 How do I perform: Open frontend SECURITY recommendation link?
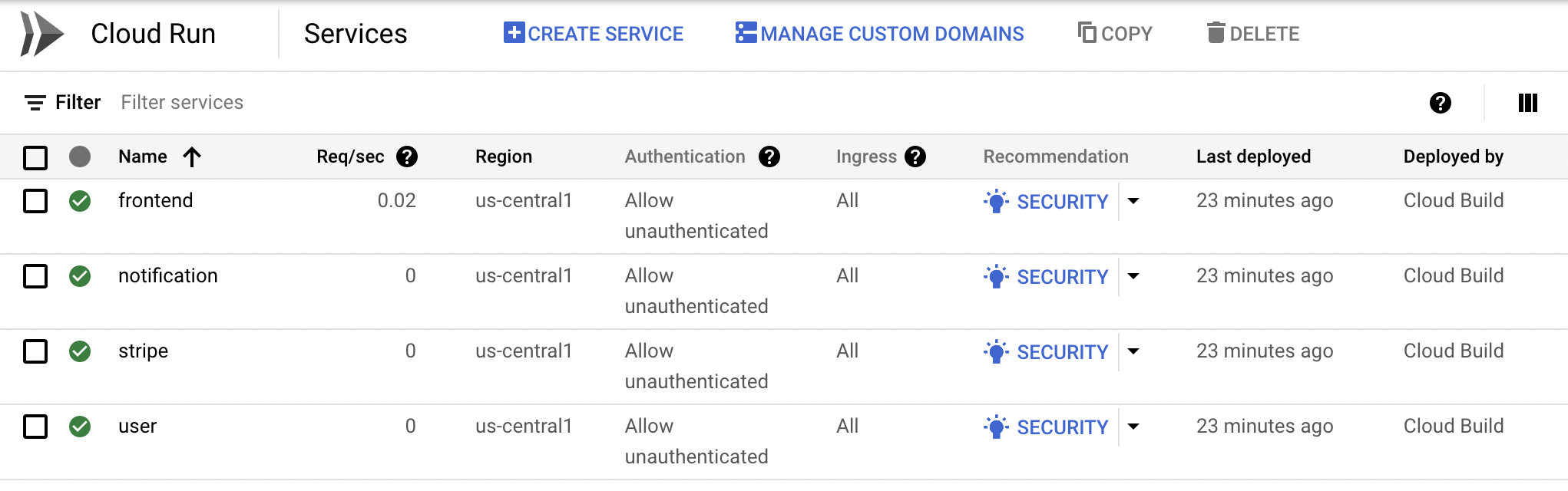tap(1063, 202)
